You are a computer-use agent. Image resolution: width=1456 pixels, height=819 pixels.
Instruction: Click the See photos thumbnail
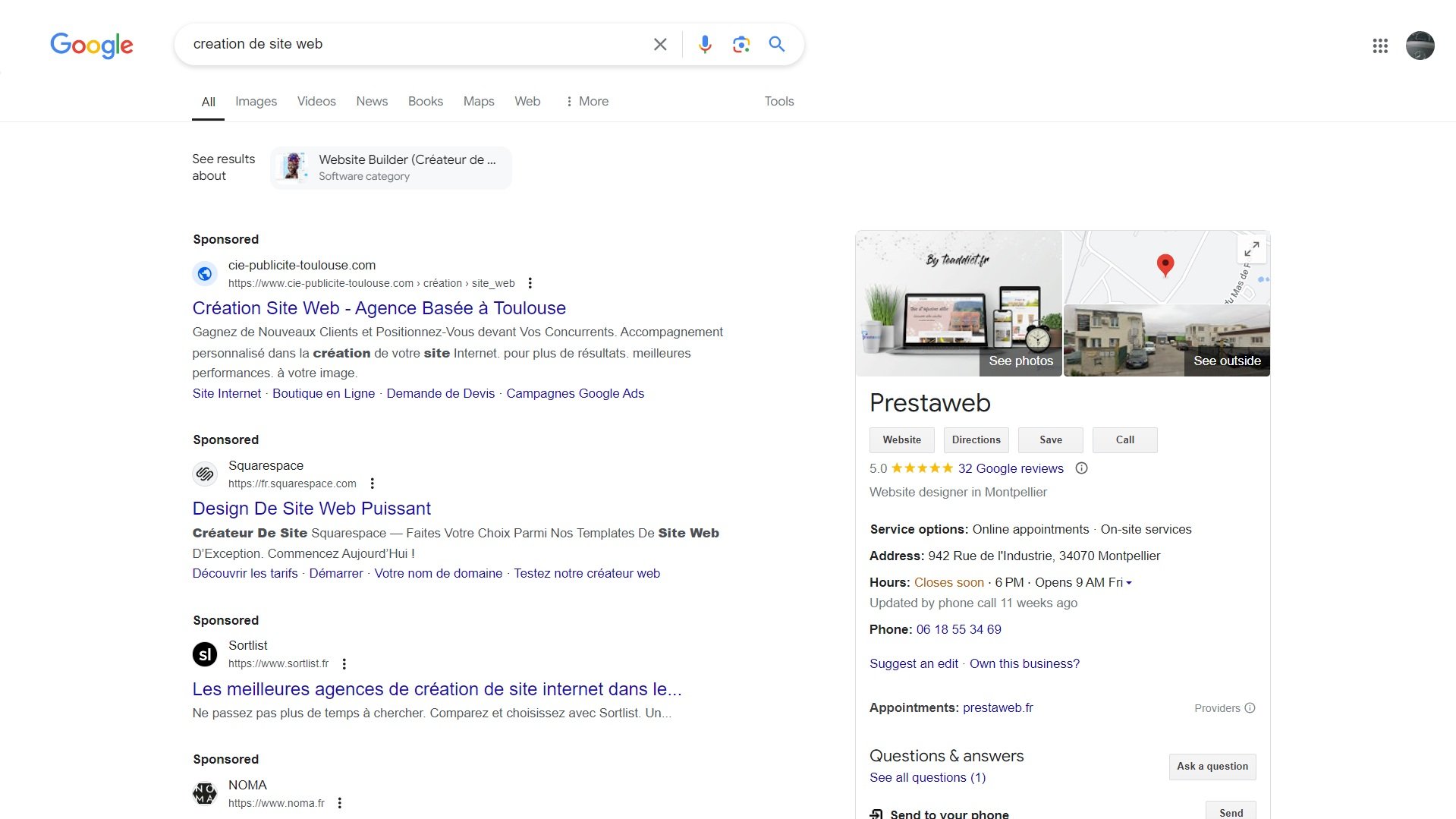pos(959,304)
